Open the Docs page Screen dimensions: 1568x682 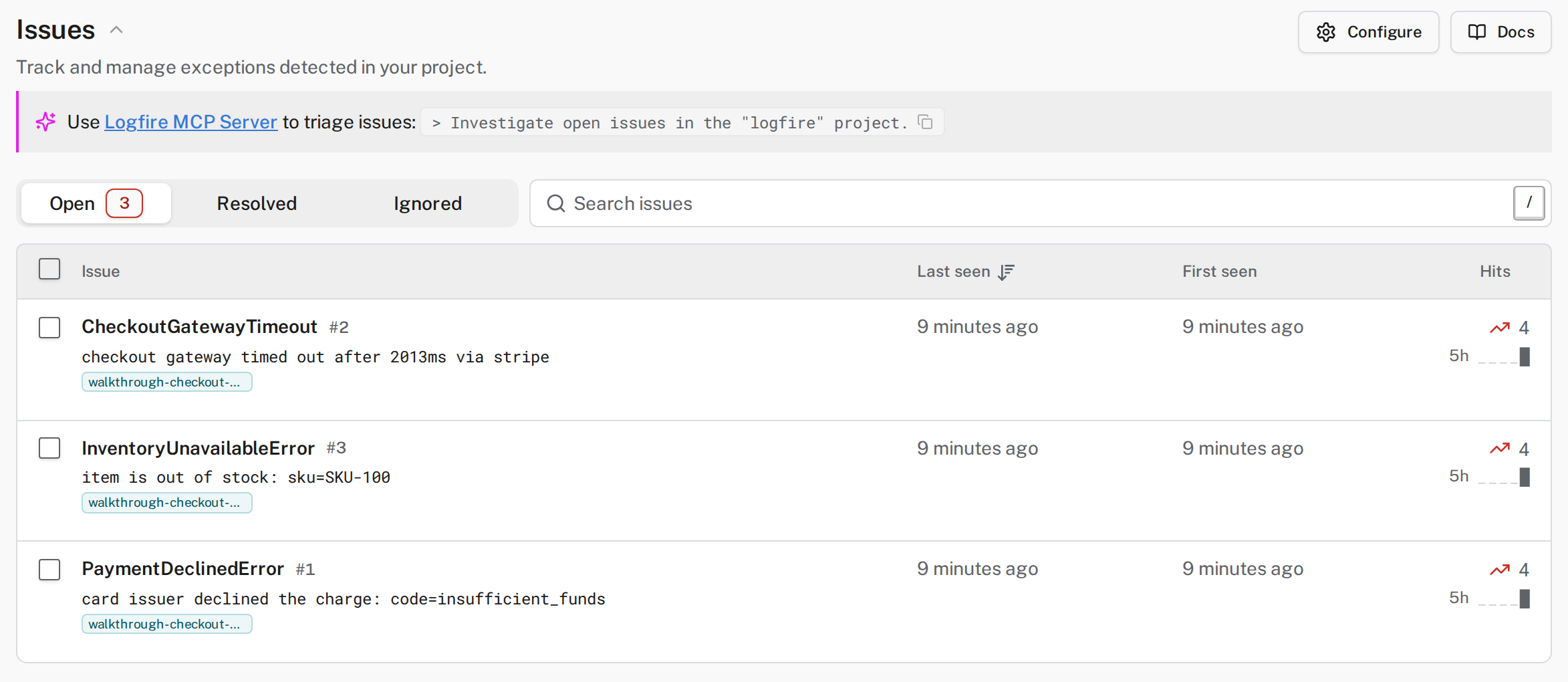[1500, 32]
